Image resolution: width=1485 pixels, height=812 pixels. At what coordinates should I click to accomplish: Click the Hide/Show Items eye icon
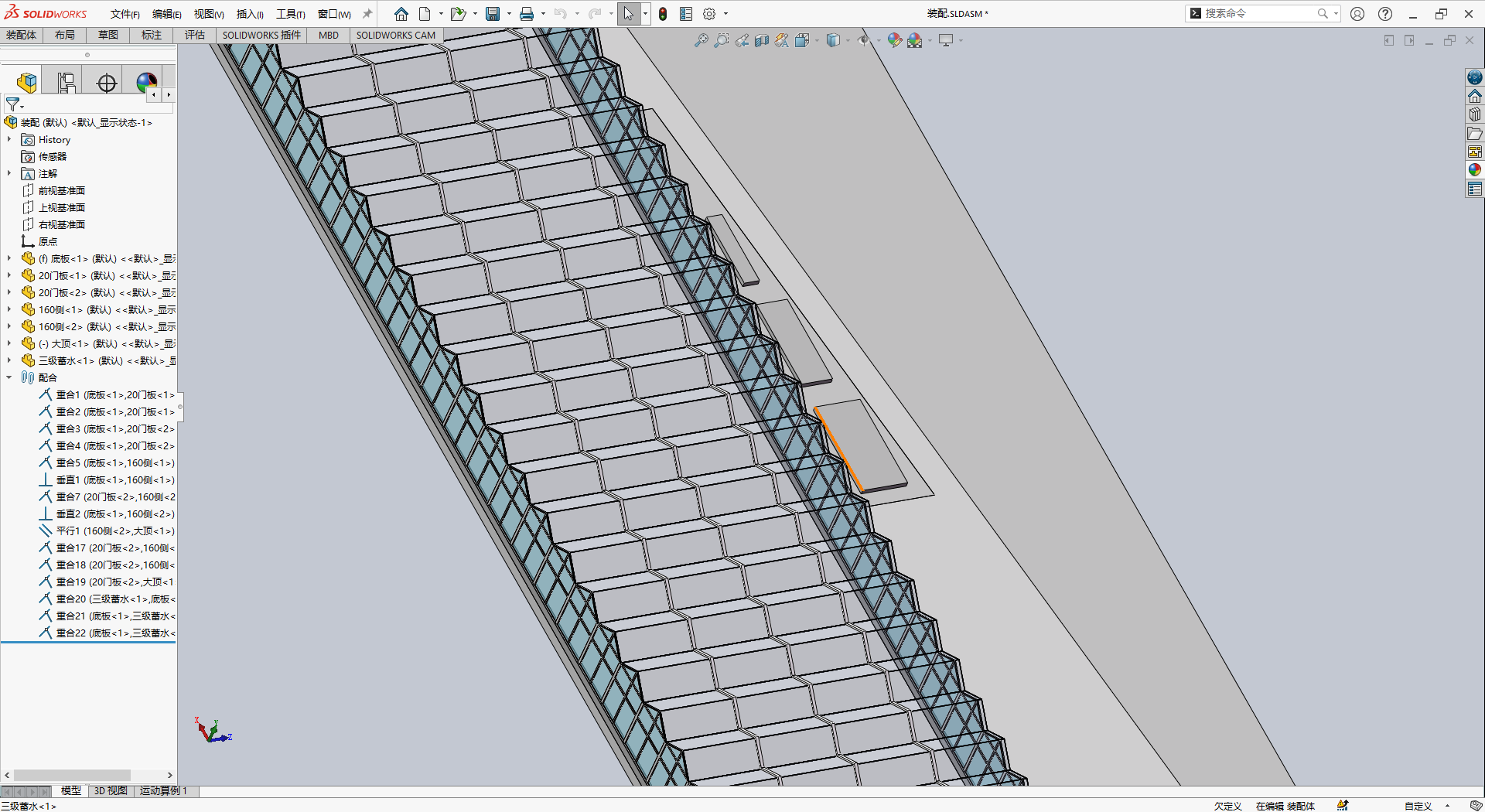[x=863, y=40]
